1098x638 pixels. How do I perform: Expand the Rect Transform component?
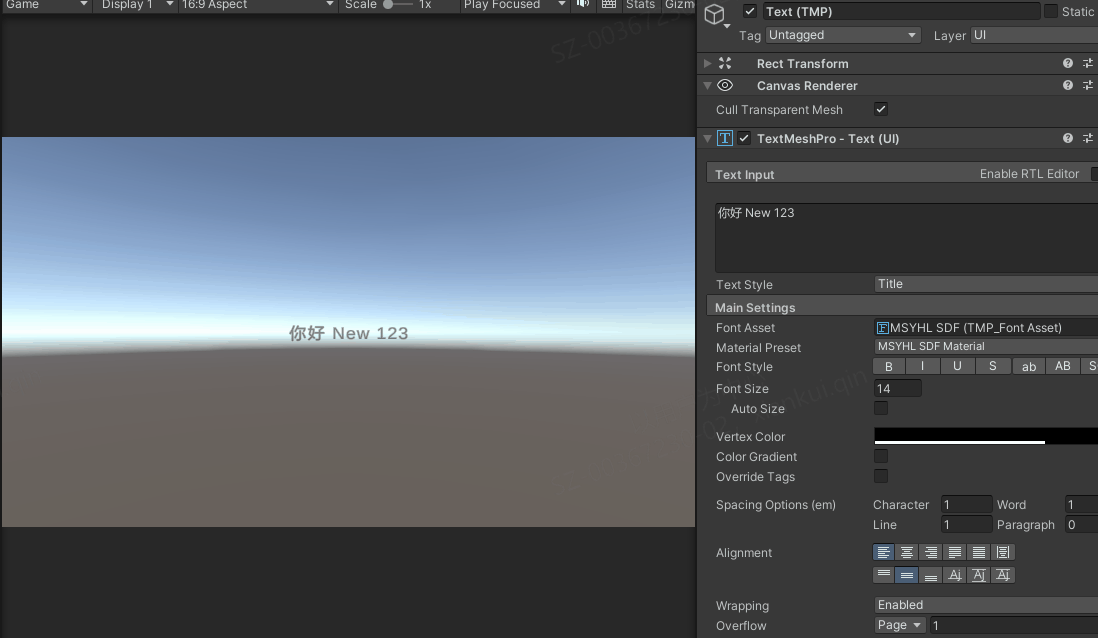707,63
